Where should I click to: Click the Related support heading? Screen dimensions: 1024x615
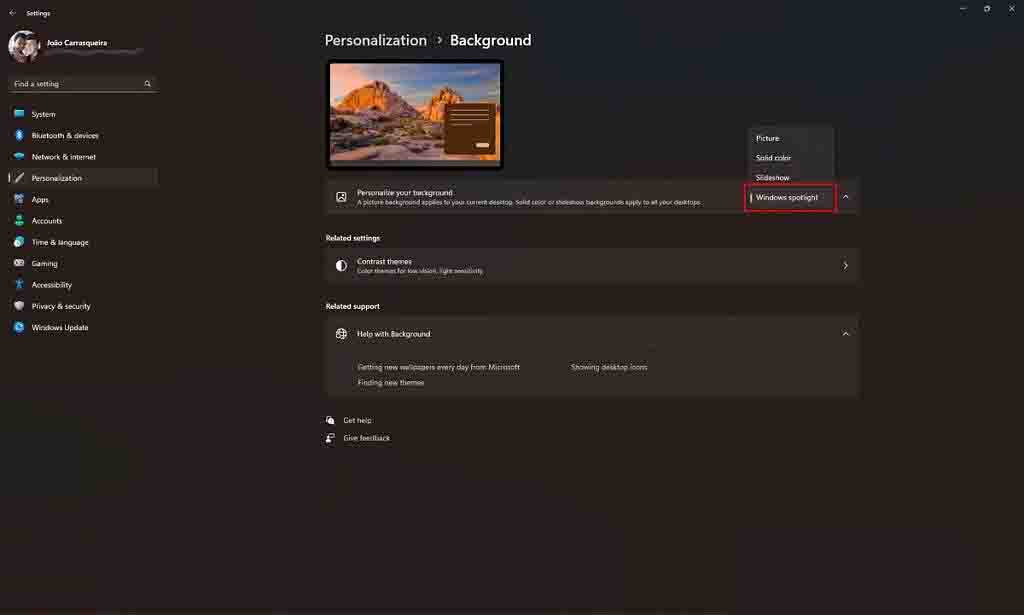tap(353, 306)
